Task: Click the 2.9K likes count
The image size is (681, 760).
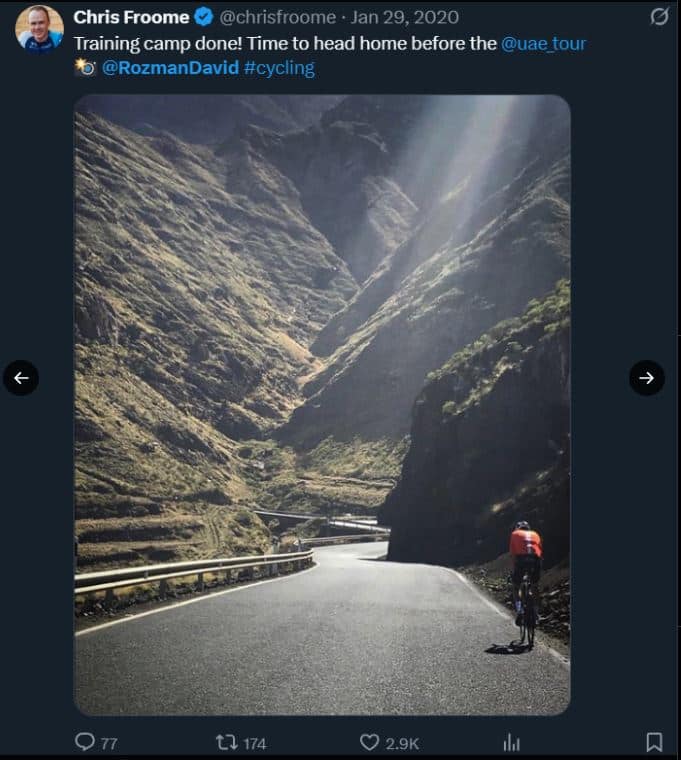Action: [x=403, y=743]
